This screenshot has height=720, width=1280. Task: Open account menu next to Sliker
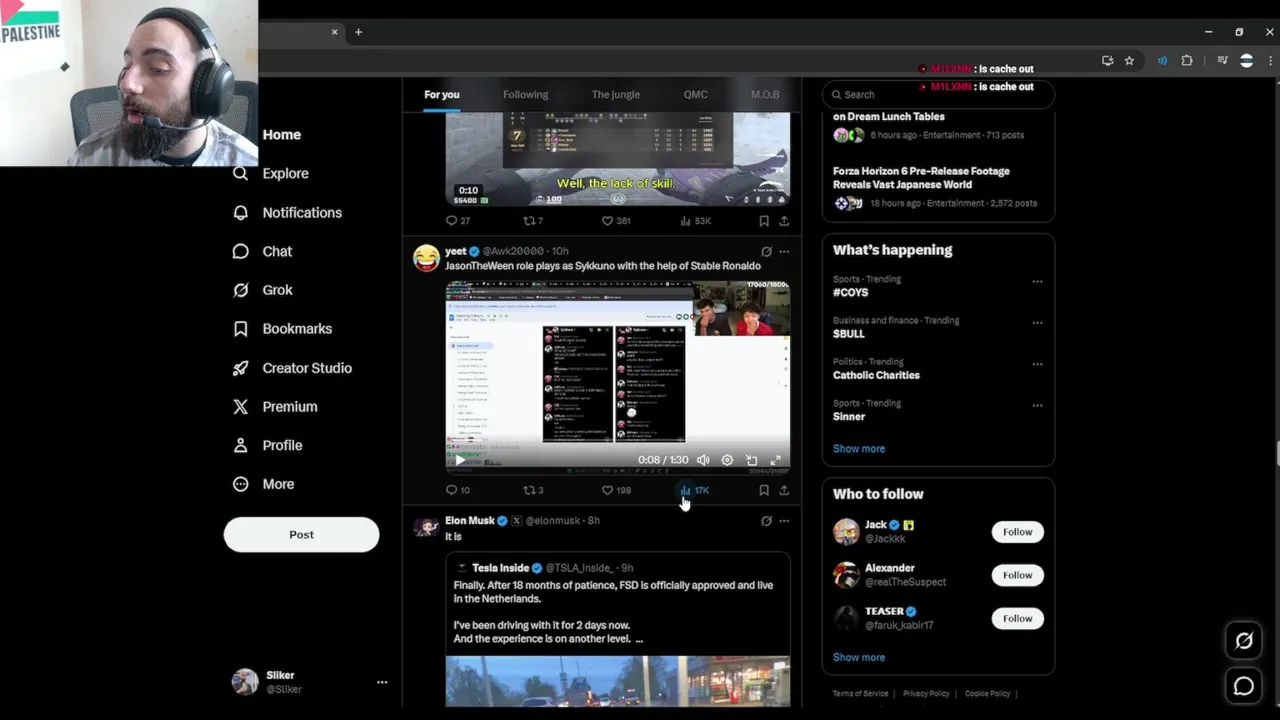(x=382, y=682)
